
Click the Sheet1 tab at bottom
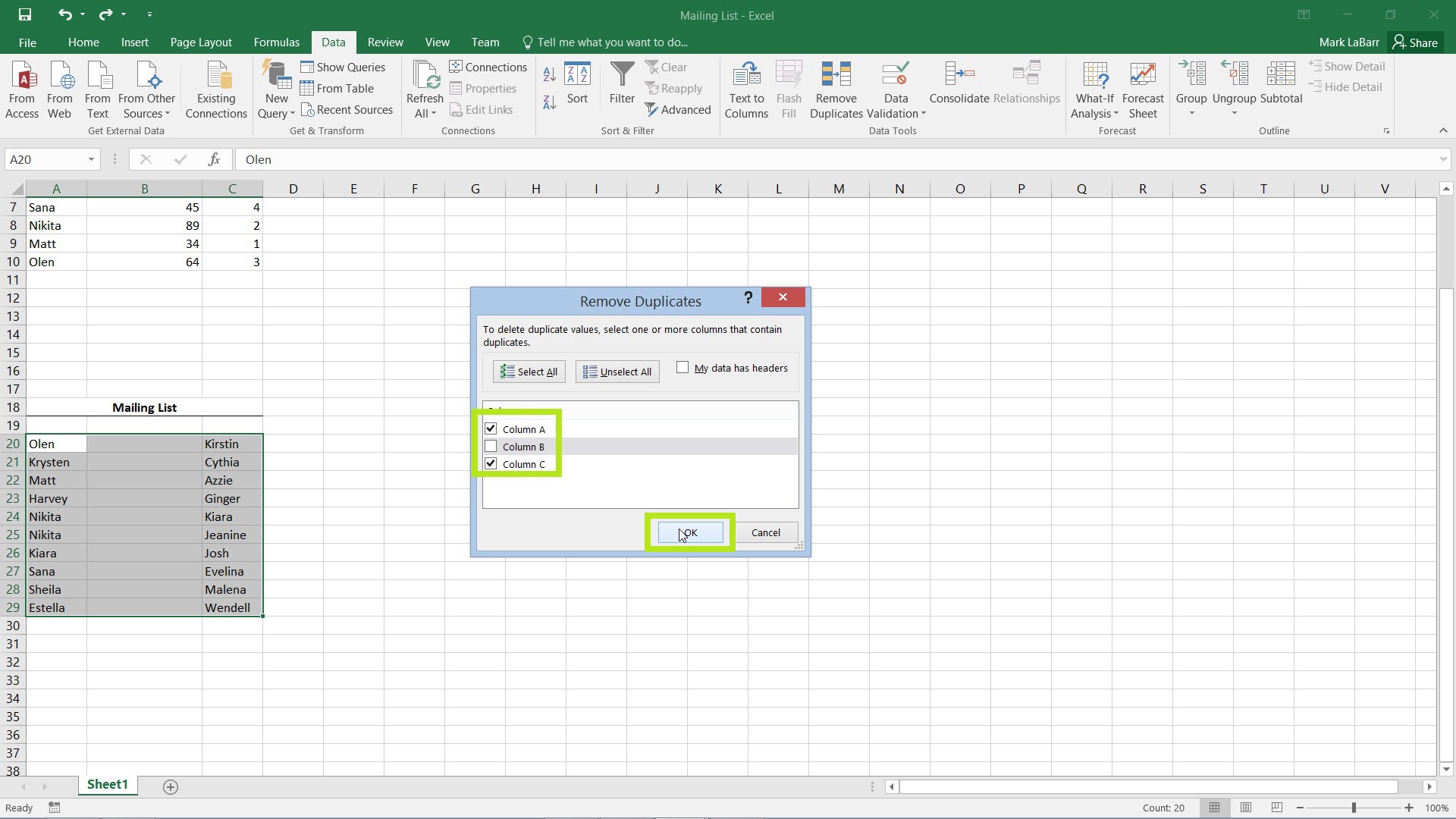click(x=107, y=784)
